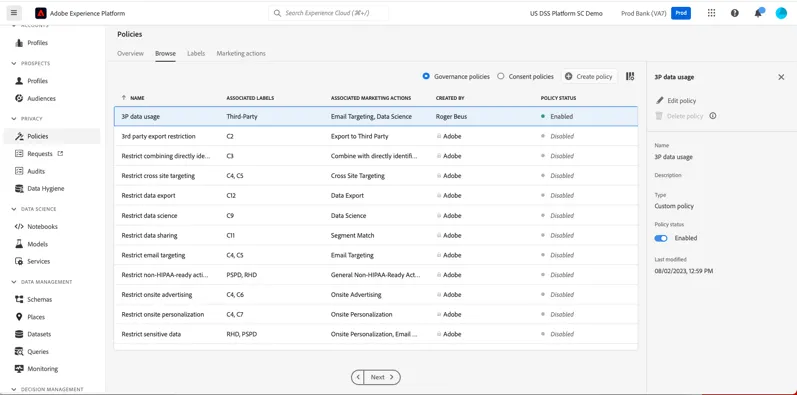Viewport: 797px width, 395px height.
Task: Open the notifications bell
Action: pyautogui.click(x=758, y=13)
